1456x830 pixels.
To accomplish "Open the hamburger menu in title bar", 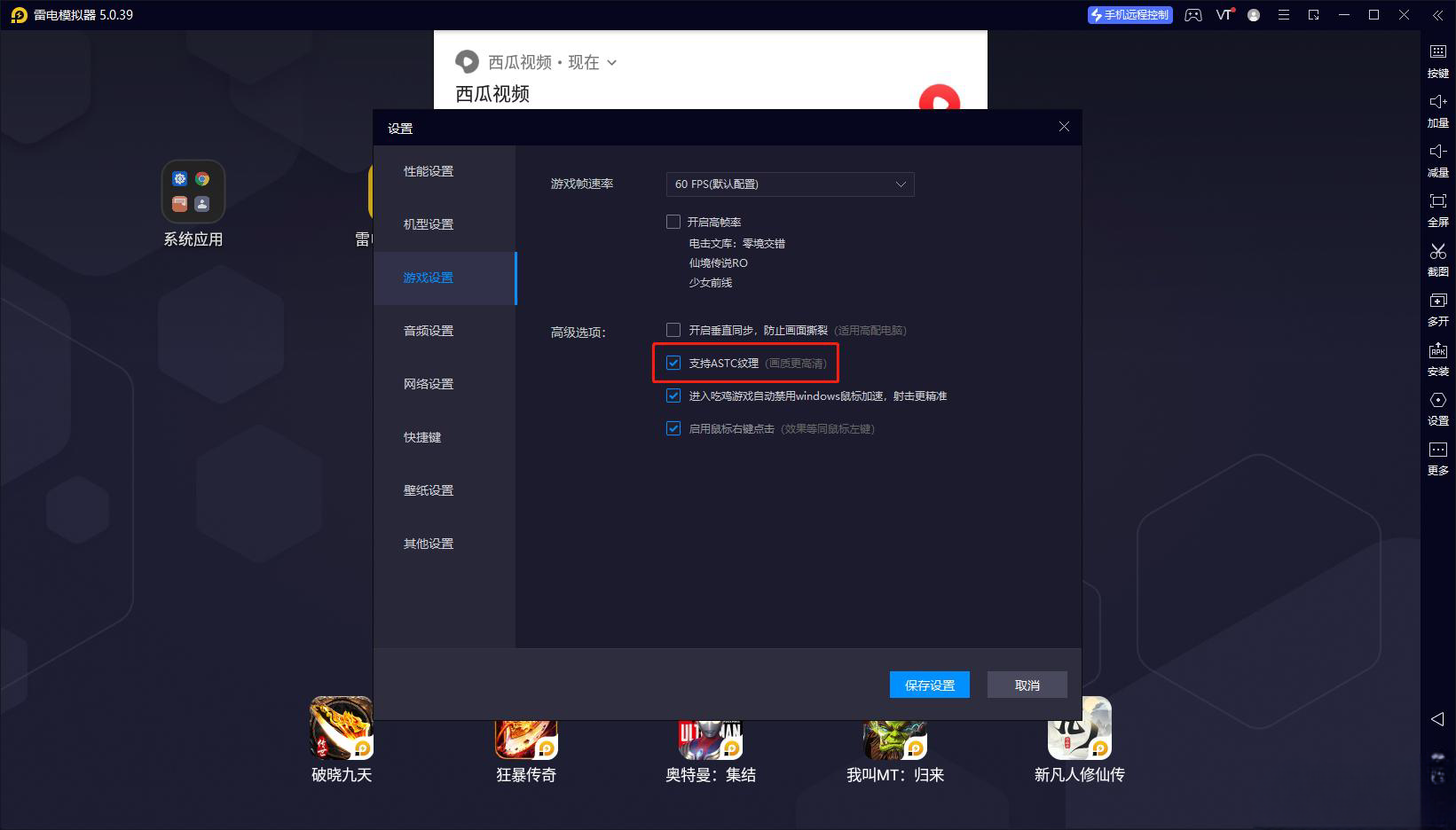I will 1284,15.
